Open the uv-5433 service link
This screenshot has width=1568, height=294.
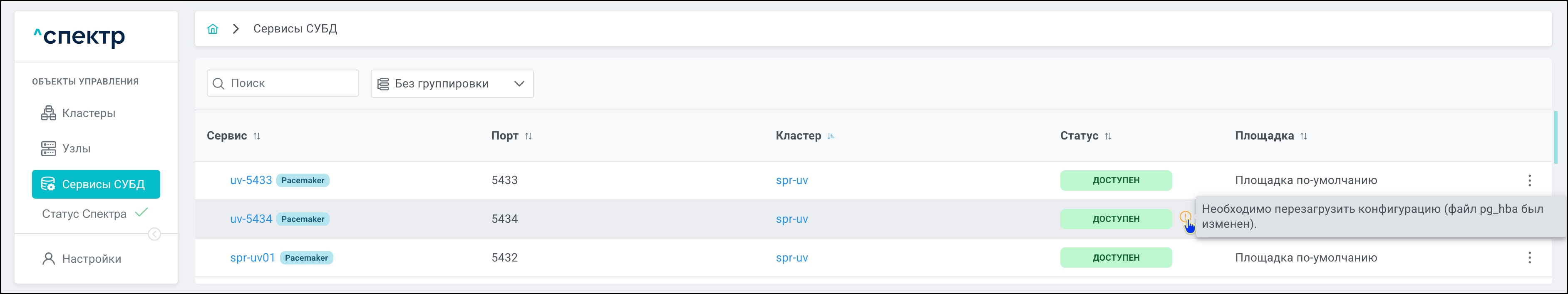[251, 180]
